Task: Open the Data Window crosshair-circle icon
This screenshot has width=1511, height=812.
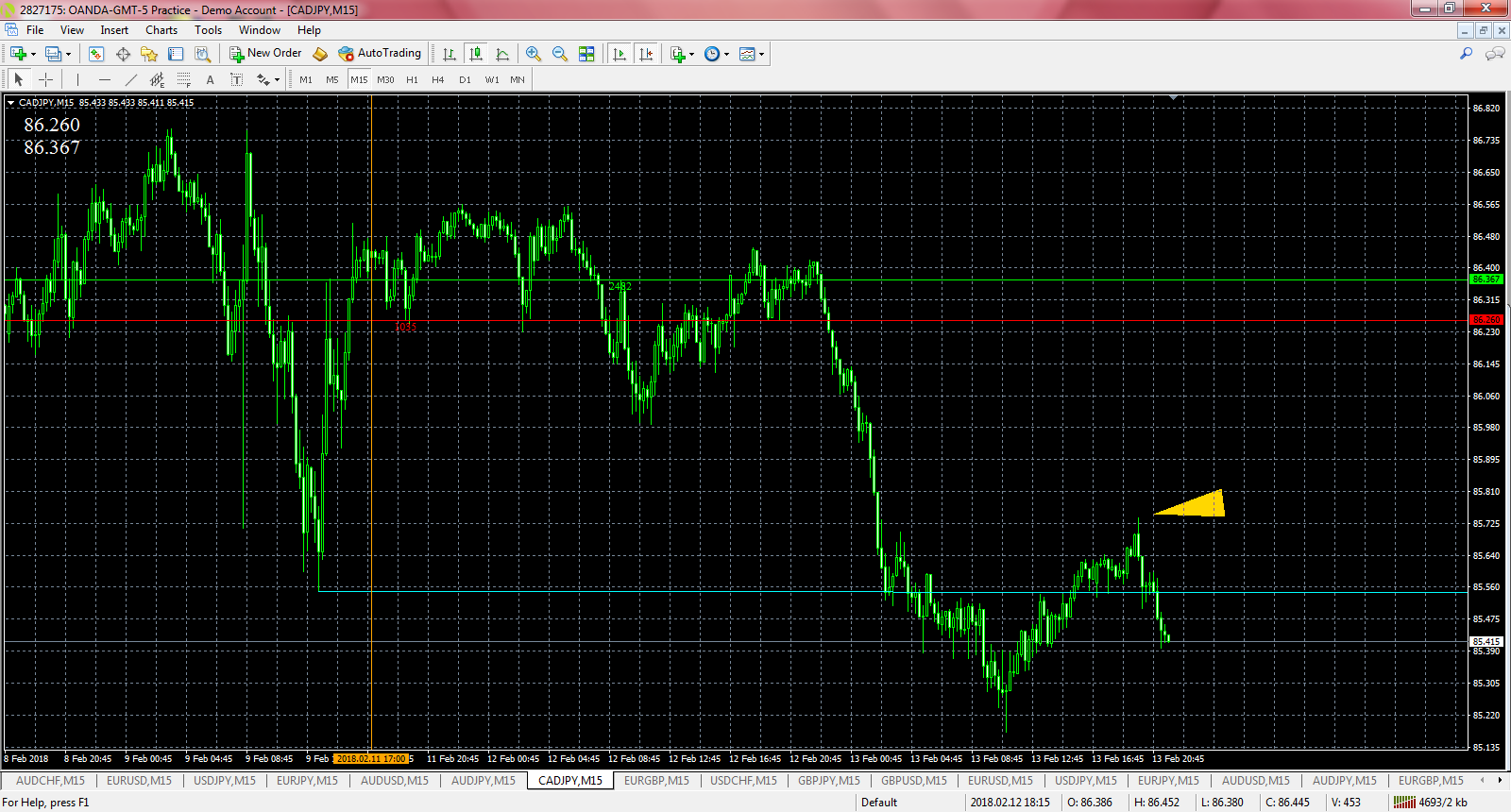Action: click(123, 54)
